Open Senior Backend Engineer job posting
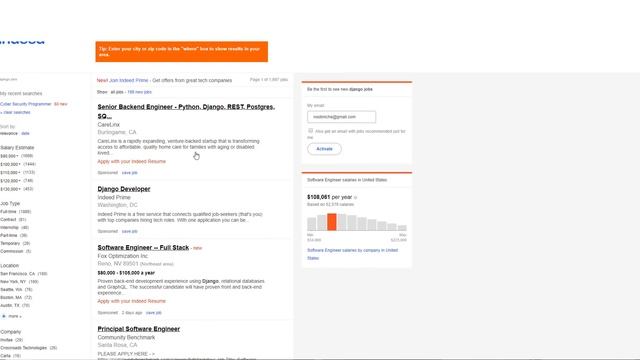The image size is (640, 360). (x=186, y=111)
